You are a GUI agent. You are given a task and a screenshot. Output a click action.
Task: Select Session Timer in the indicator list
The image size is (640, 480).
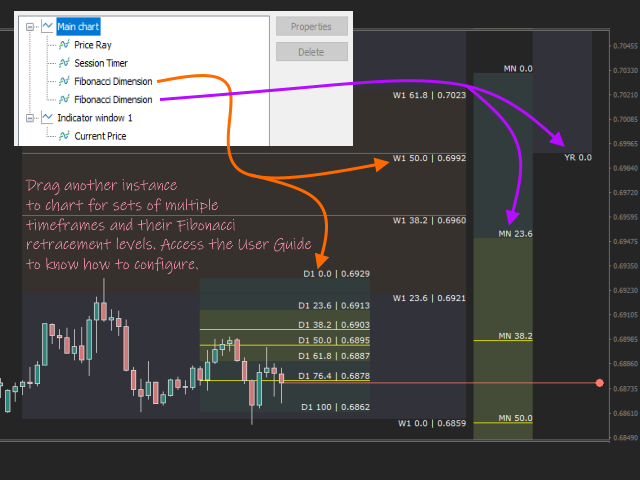click(101, 63)
